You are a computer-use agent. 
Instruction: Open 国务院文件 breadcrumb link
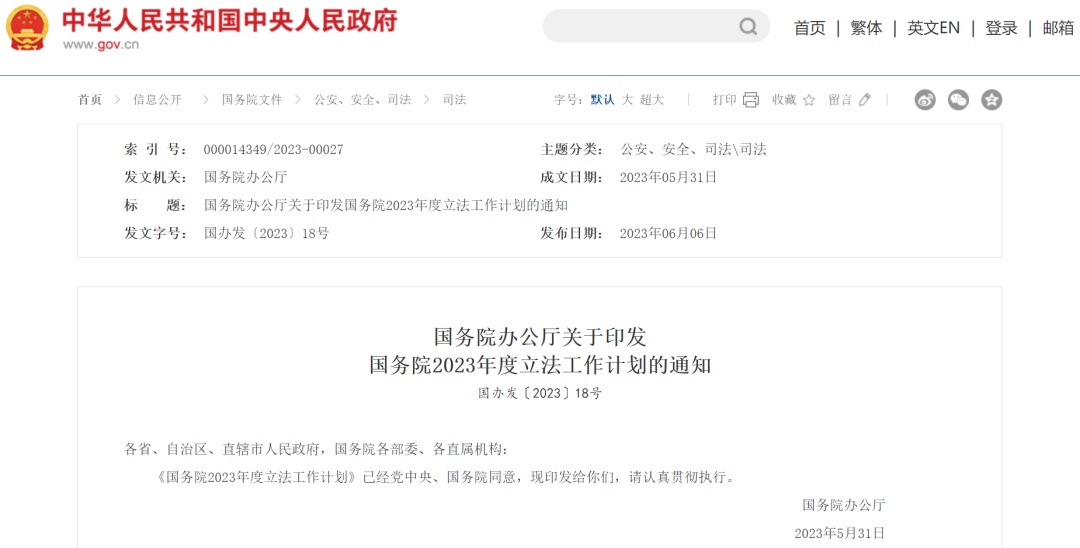pos(252,100)
